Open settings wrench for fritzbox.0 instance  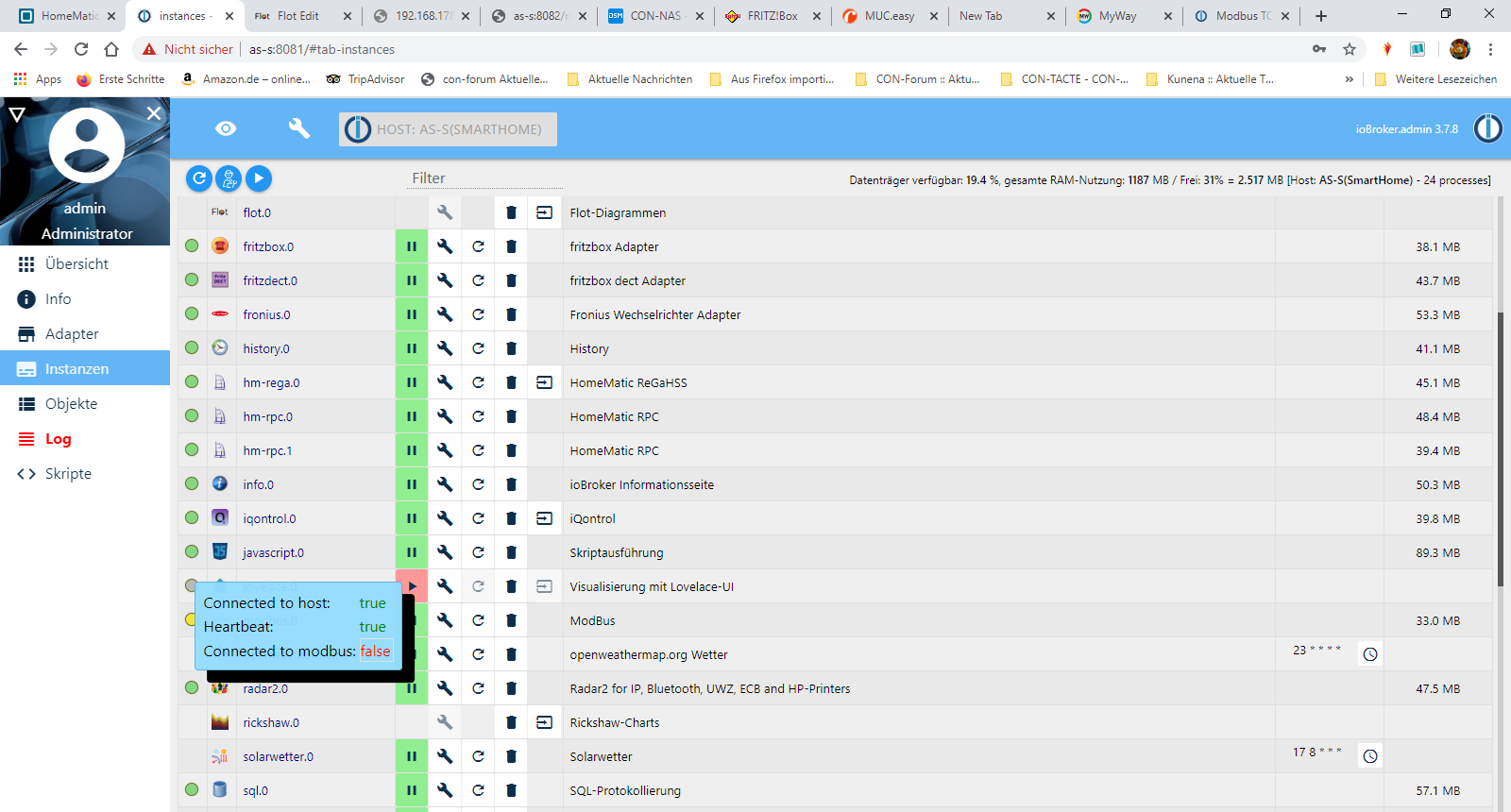pyautogui.click(x=445, y=246)
